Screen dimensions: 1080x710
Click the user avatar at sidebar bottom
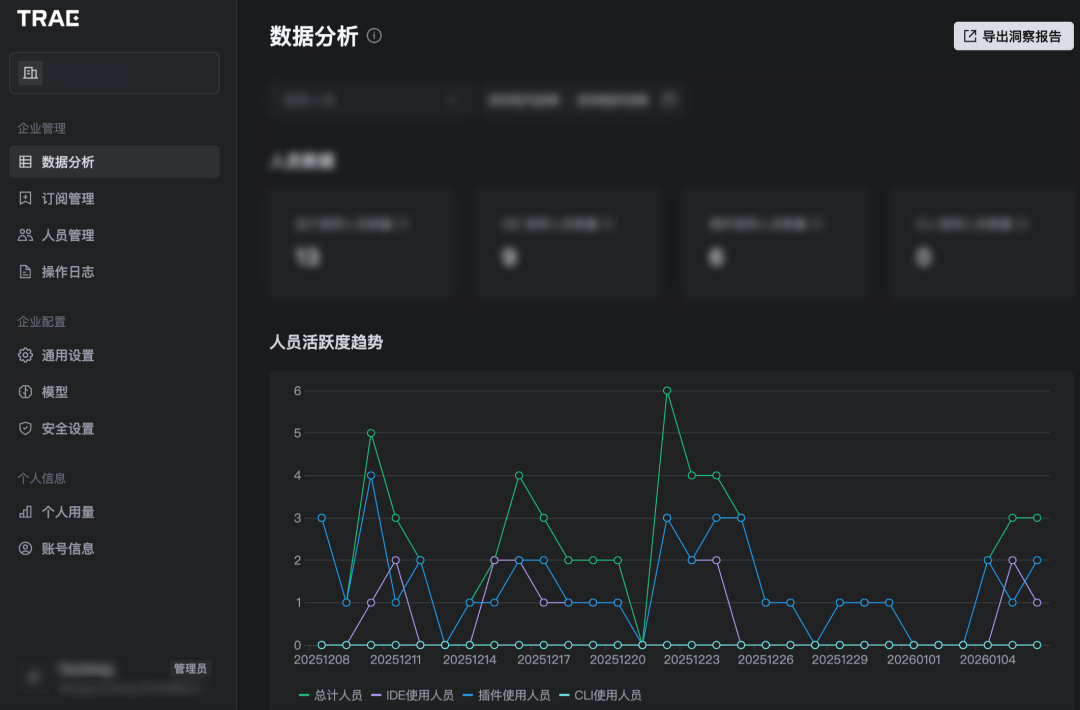coord(32,678)
